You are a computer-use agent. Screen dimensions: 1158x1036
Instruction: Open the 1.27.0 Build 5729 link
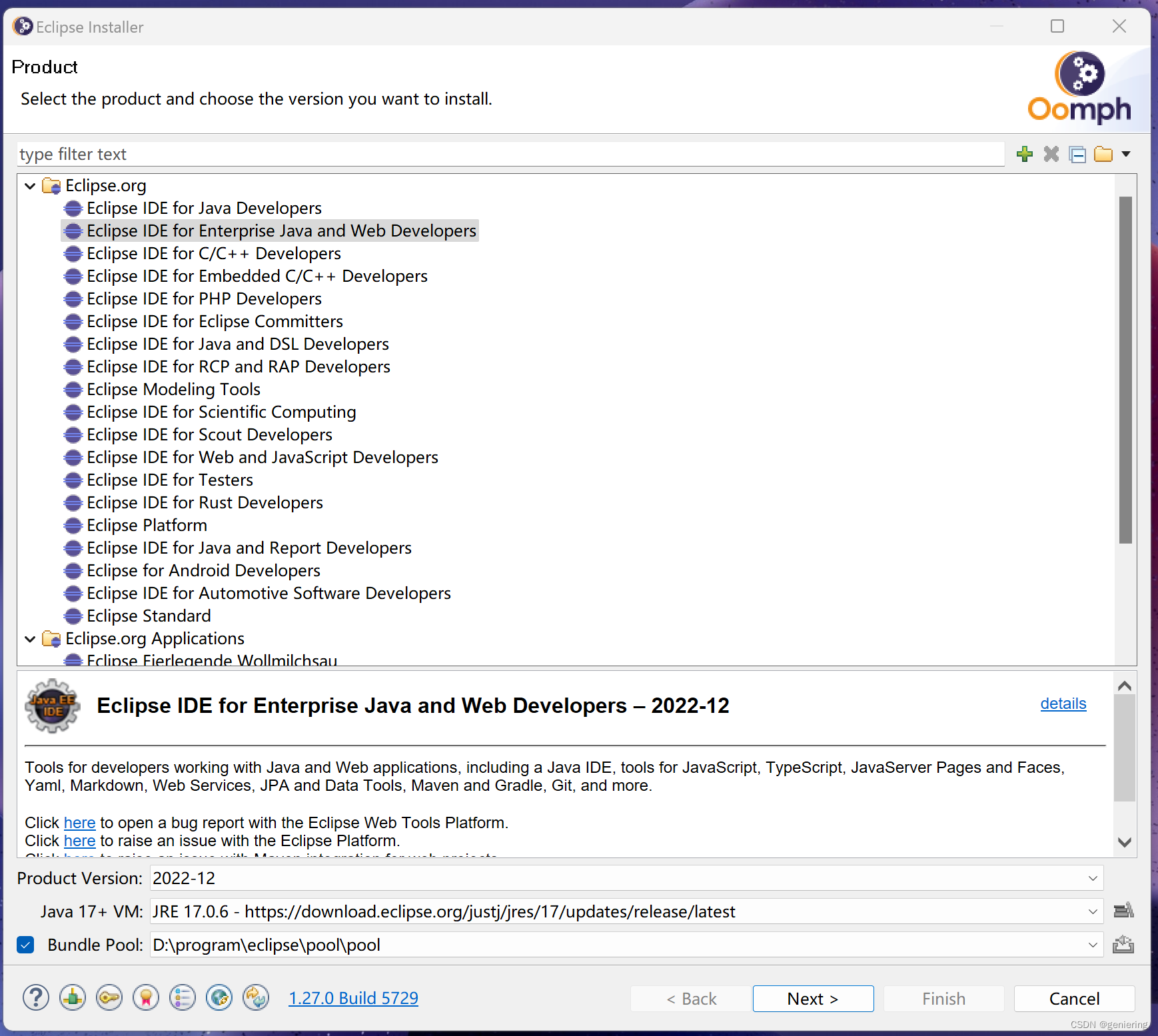[x=353, y=998]
